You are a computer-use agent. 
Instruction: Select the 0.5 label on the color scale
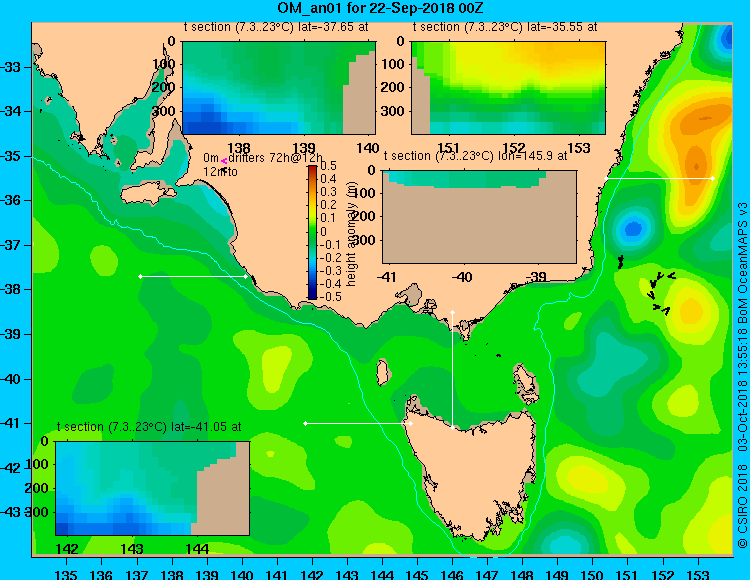tap(328, 166)
